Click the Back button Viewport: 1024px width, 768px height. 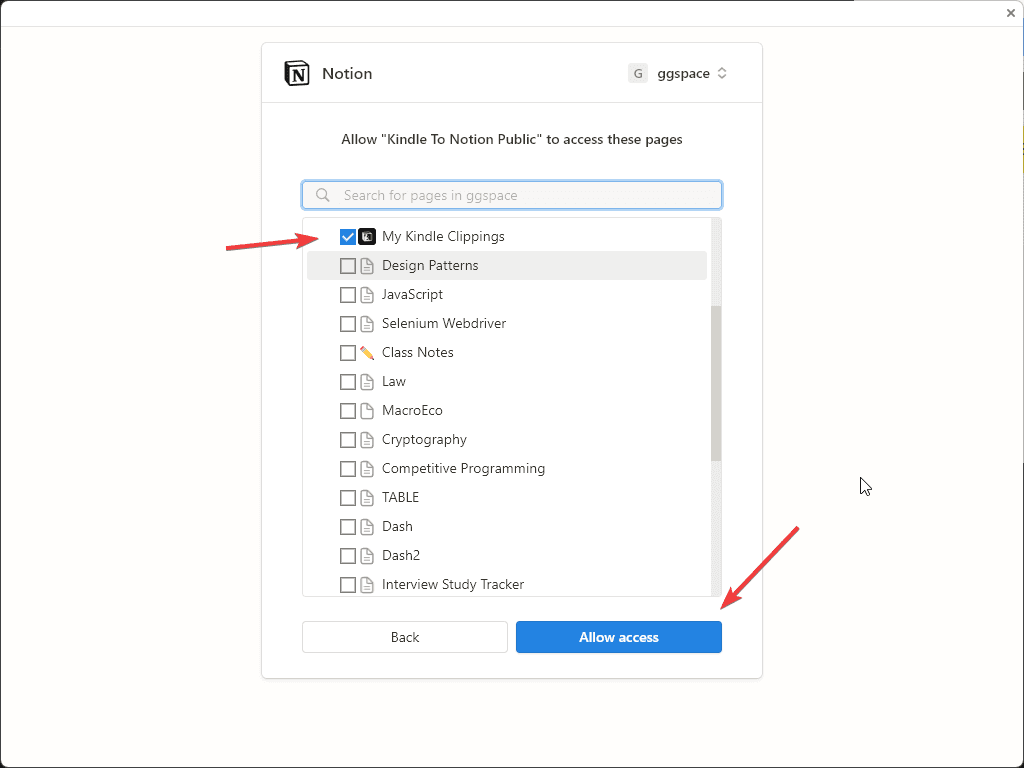click(405, 637)
